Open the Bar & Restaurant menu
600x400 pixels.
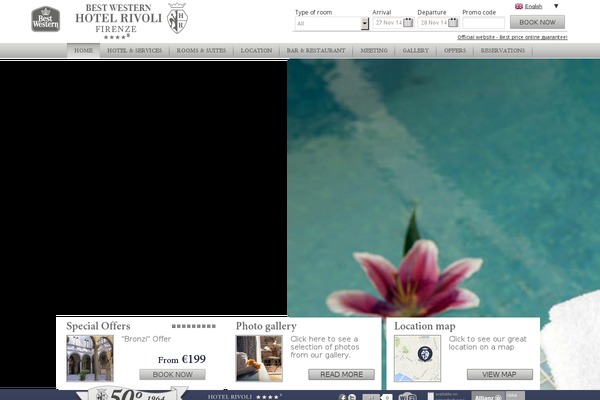click(316, 51)
